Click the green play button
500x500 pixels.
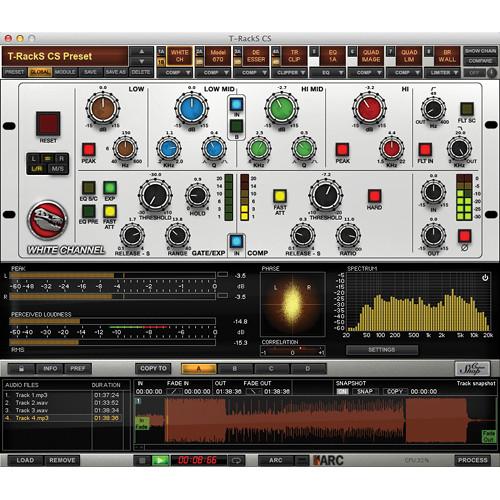[x=160, y=460]
